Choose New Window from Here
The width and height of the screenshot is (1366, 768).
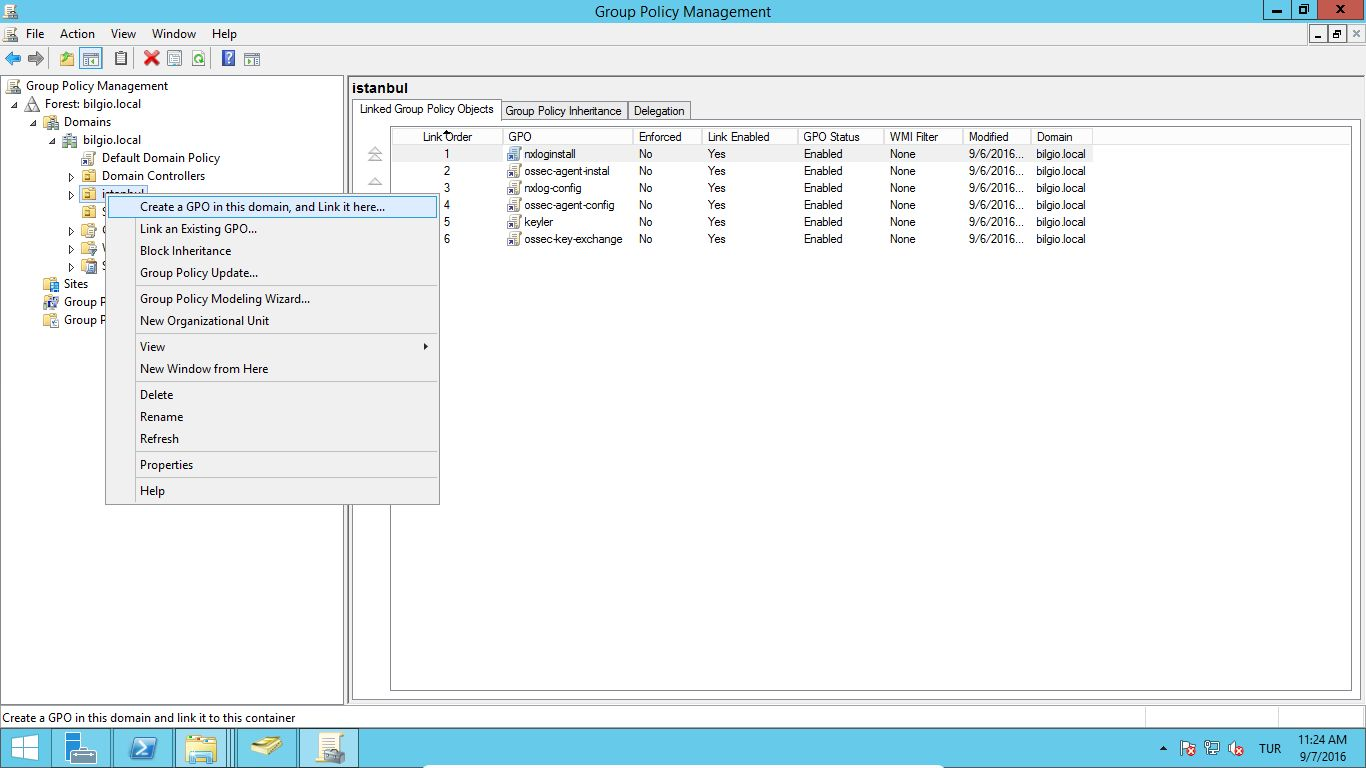[x=272, y=369]
